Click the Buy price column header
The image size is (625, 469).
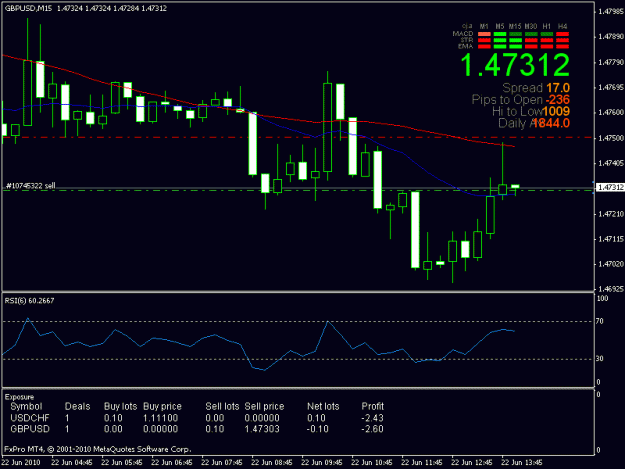coord(162,406)
